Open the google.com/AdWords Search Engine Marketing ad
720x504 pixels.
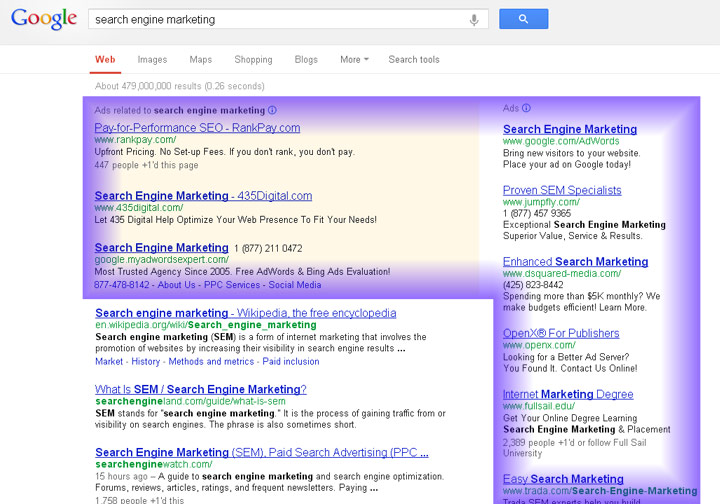tap(570, 129)
